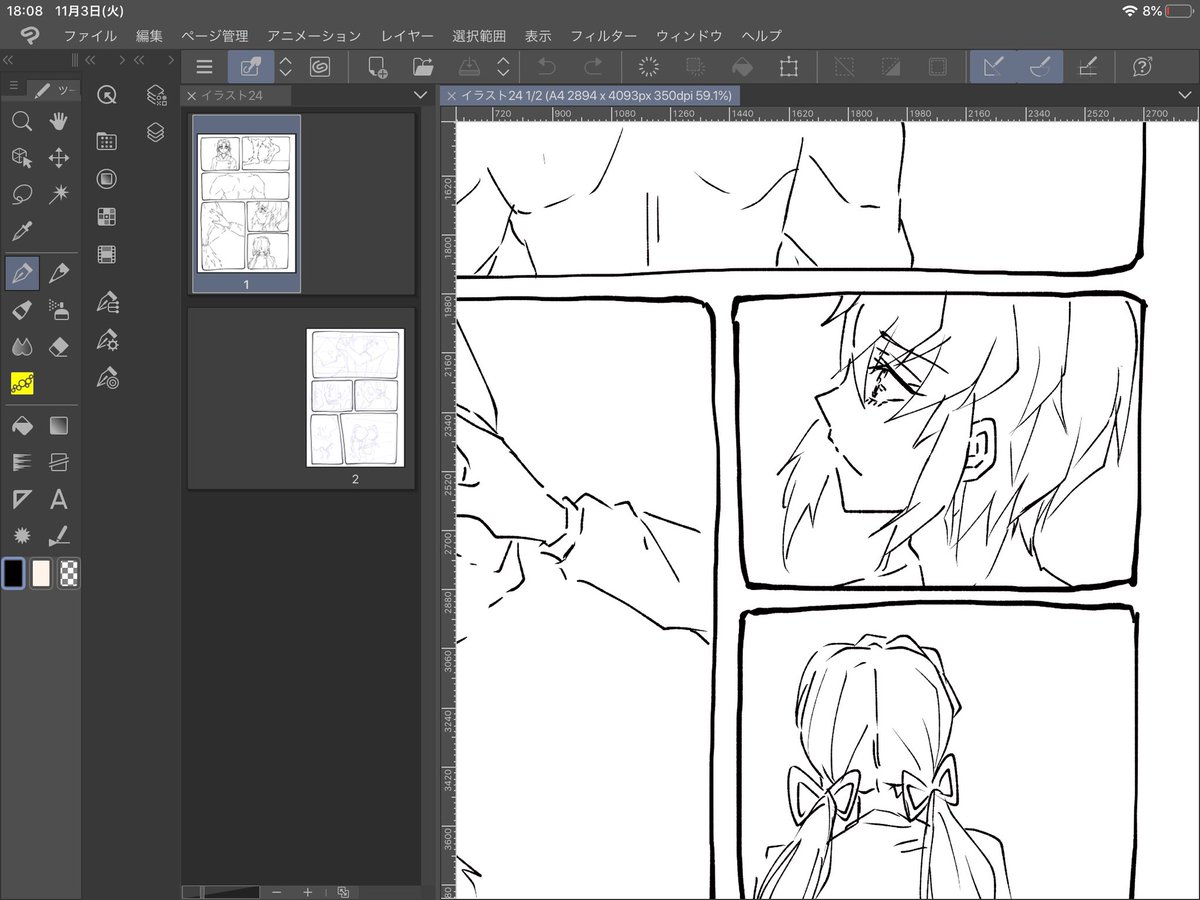Select page 1 thumbnail in page manager
The height and width of the screenshot is (900, 1200).
(245, 204)
